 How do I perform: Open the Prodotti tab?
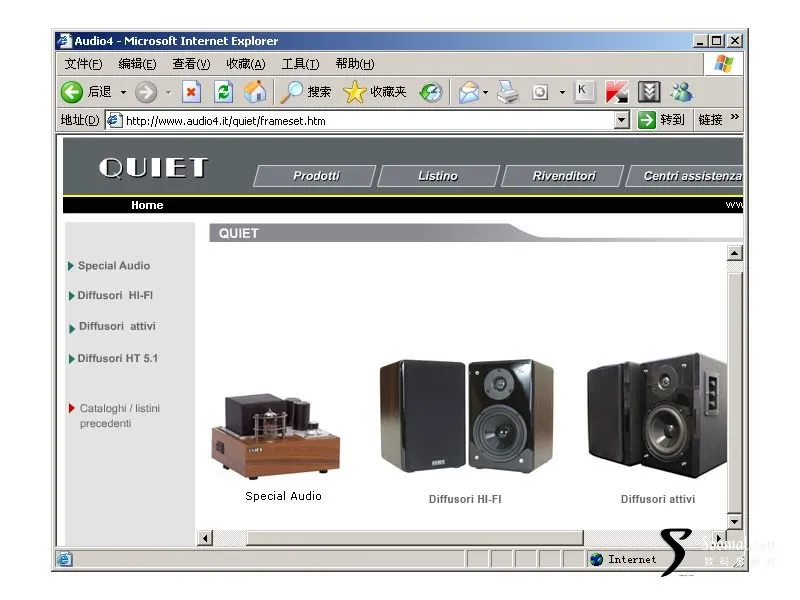(315, 176)
